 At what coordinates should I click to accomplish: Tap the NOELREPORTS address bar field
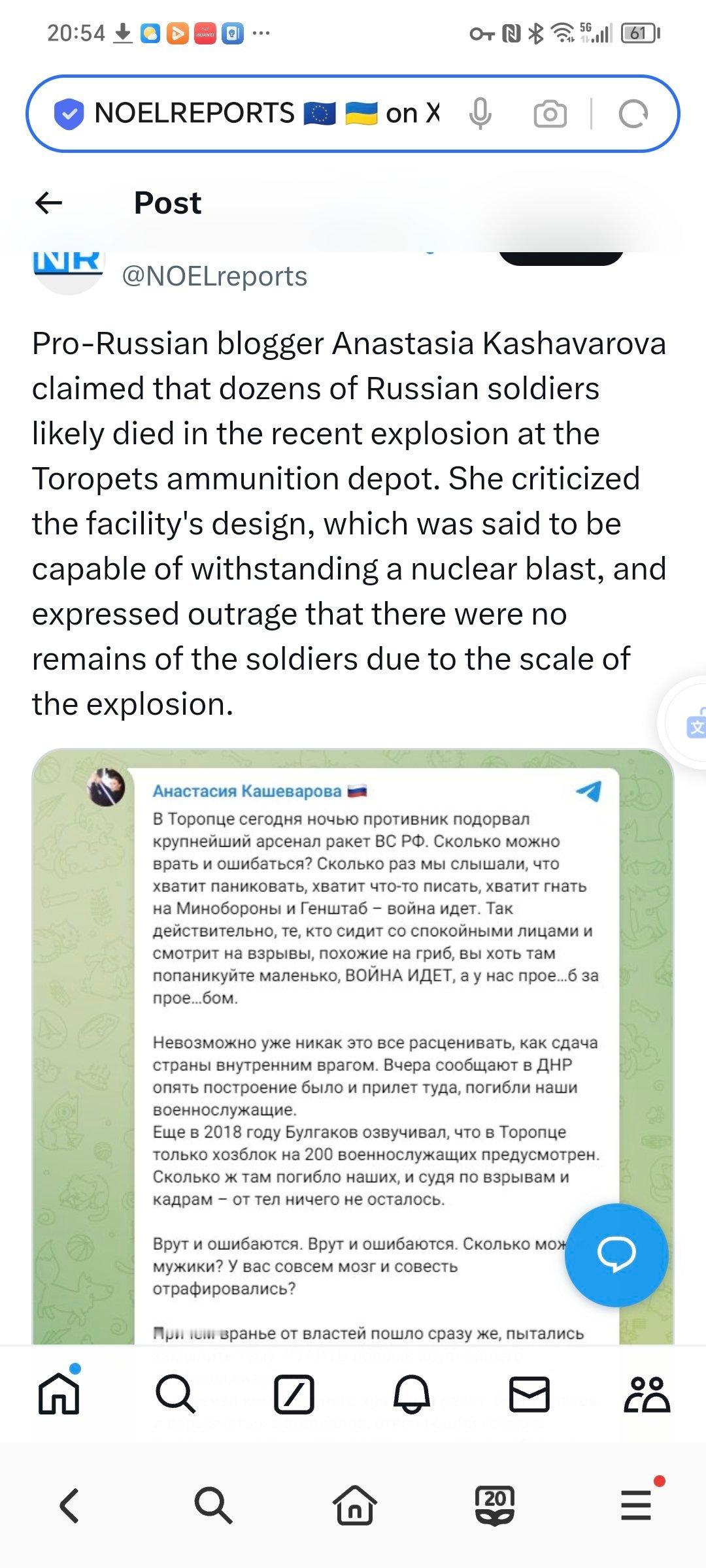tap(261, 114)
